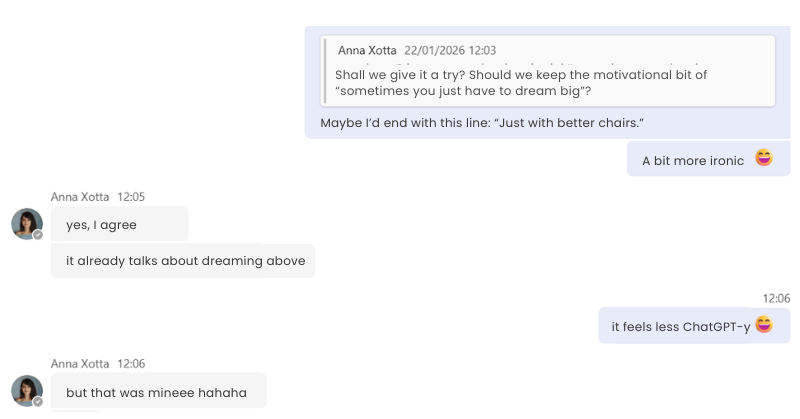
Task: Click the emoji after "A bit more ironic"
Action: pos(764,158)
